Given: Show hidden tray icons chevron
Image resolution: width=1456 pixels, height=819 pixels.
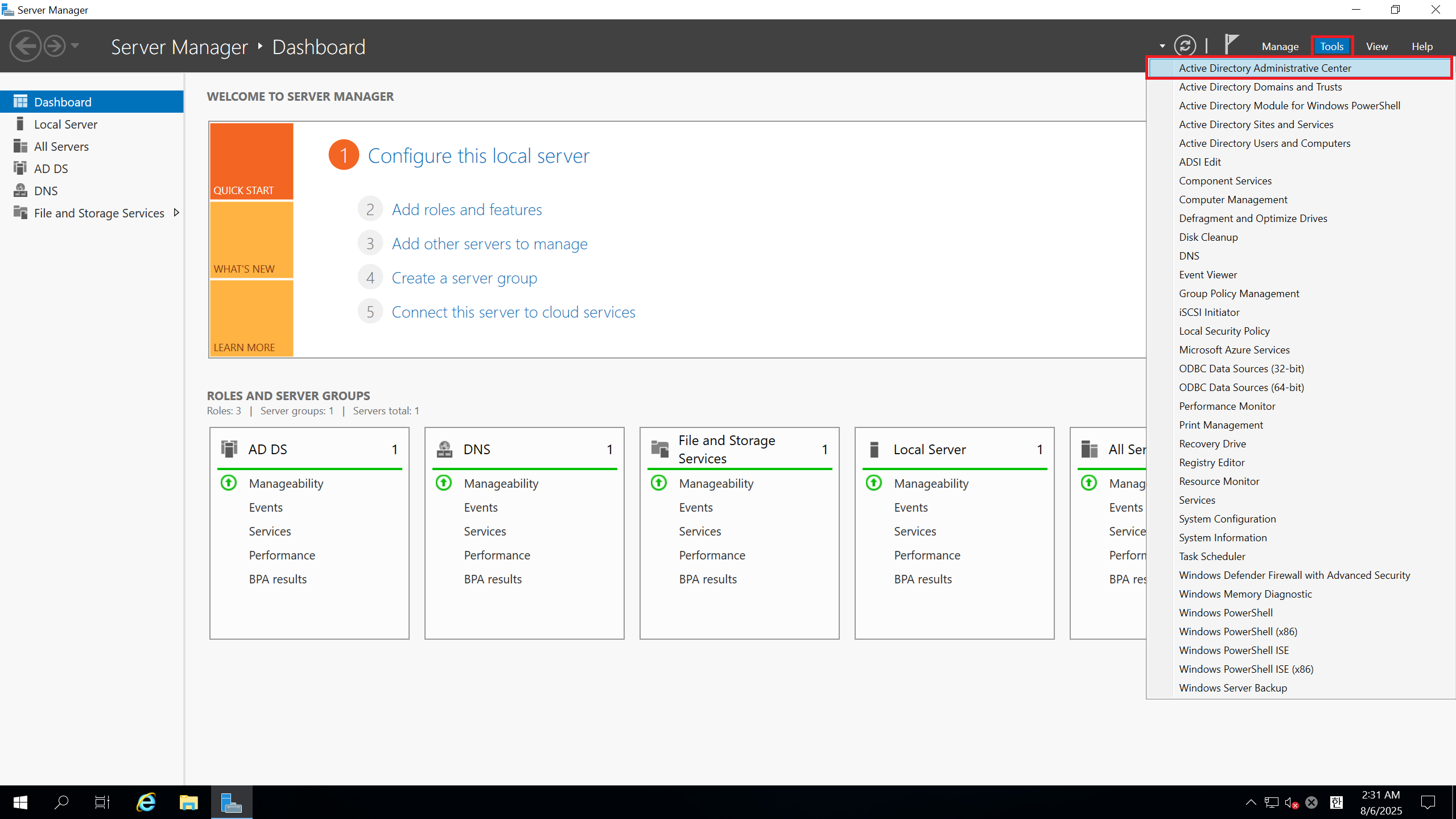Looking at the screenshot, I should point(1251,802).
